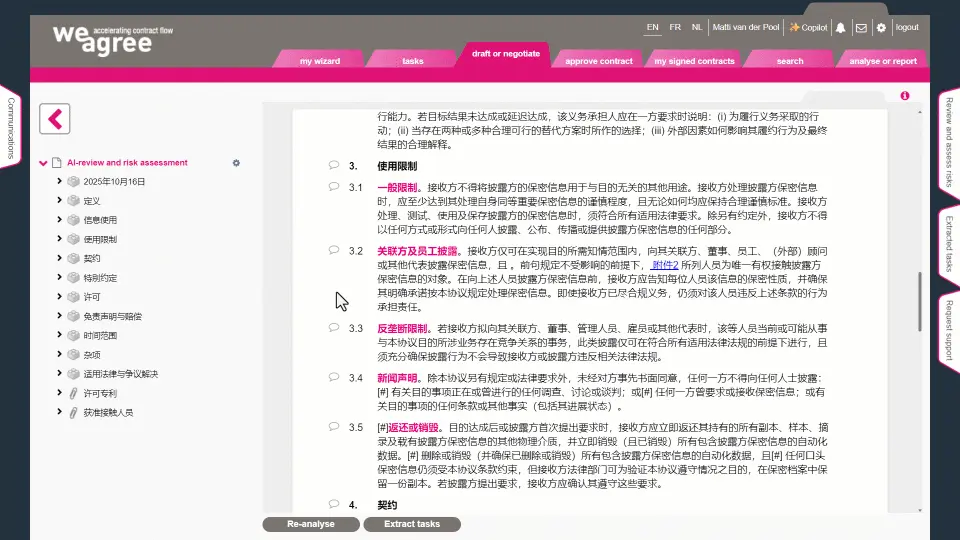Switch language to NL

click(697, 27)
